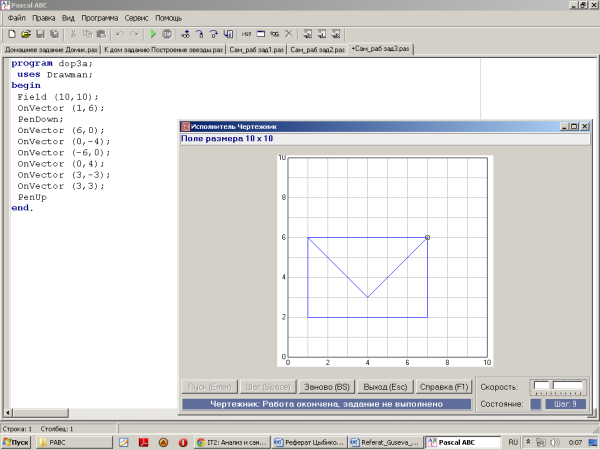Click the Save file diskette icon

40,33
